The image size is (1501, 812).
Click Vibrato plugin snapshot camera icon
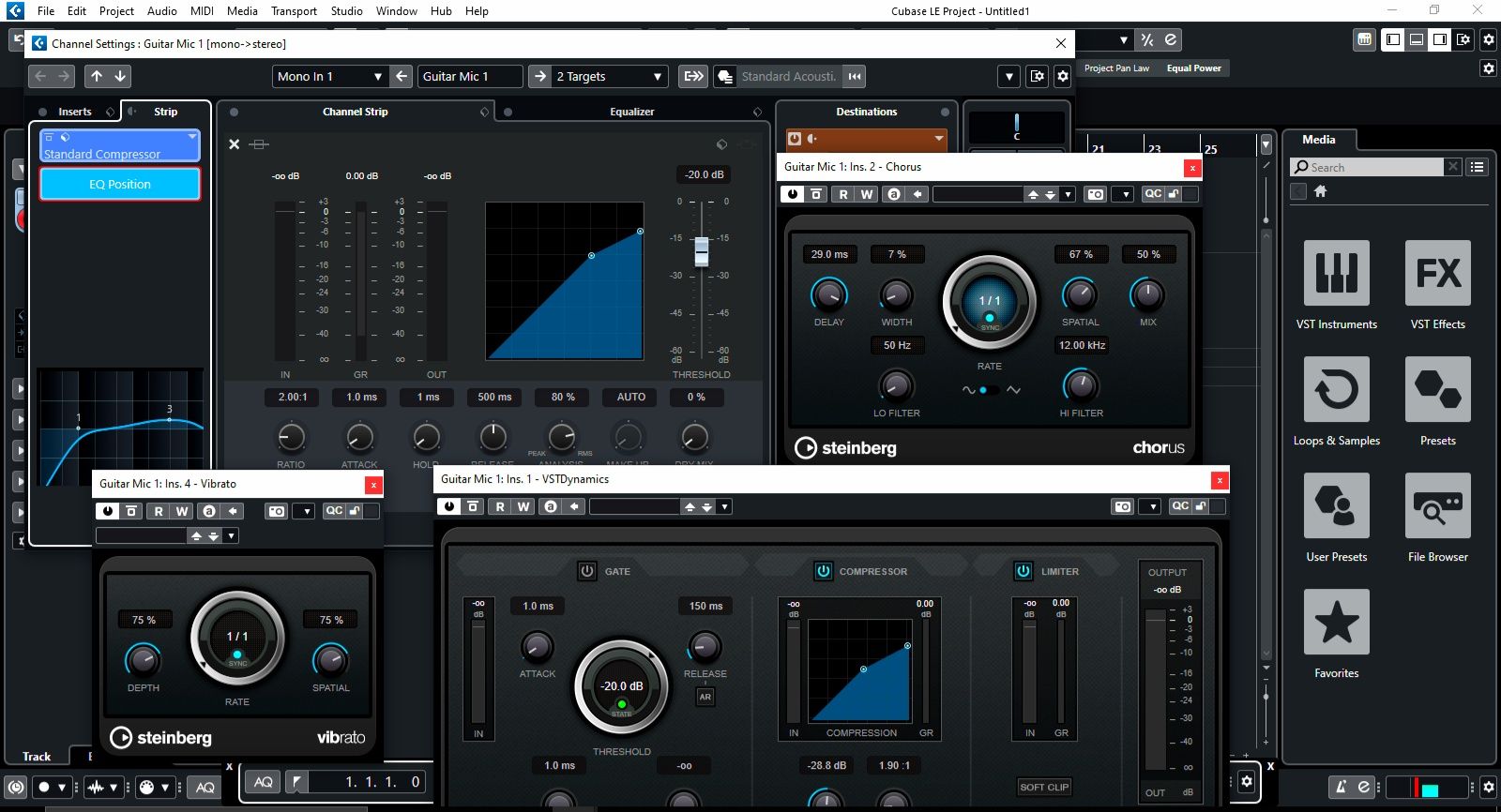click(x=276, y=511)
